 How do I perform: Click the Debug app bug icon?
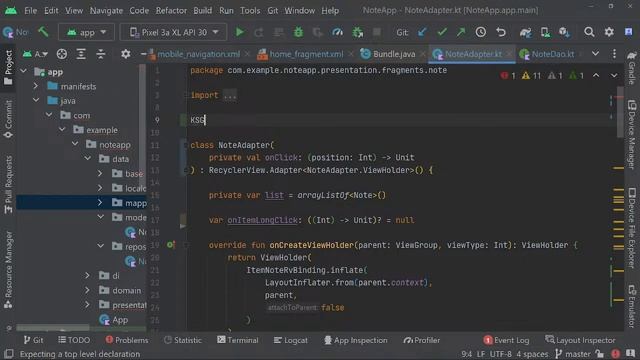point(298,32)
